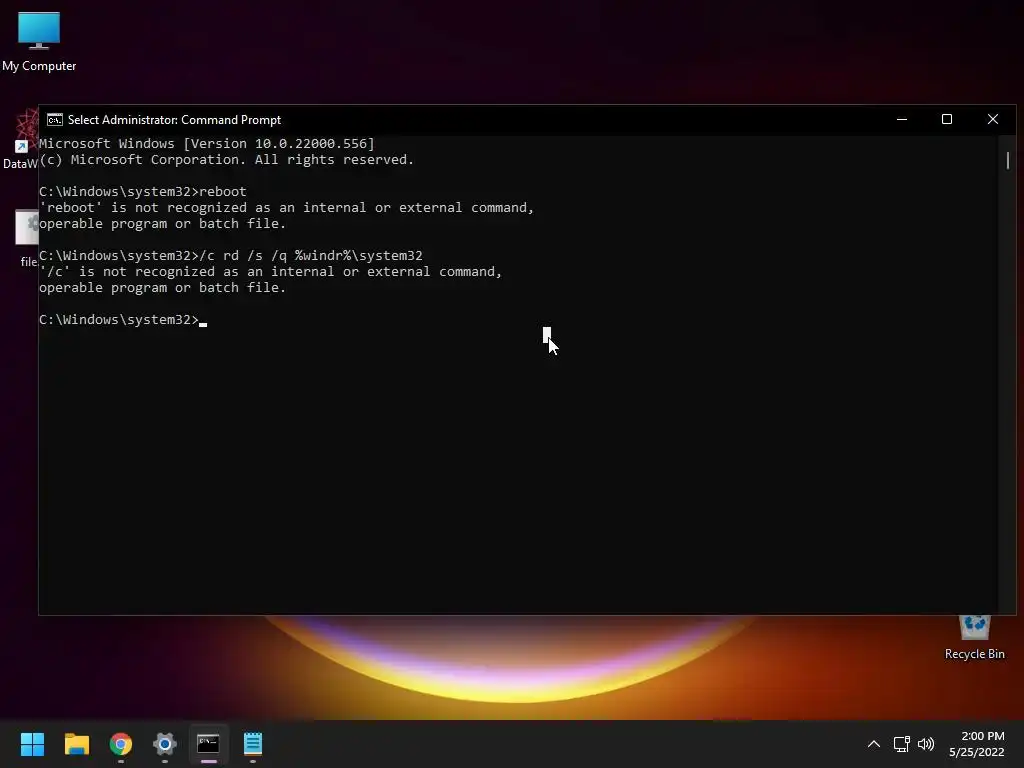Click the My Computer label text
This screenshot has height=768, width=1024.
pos(39,66)
